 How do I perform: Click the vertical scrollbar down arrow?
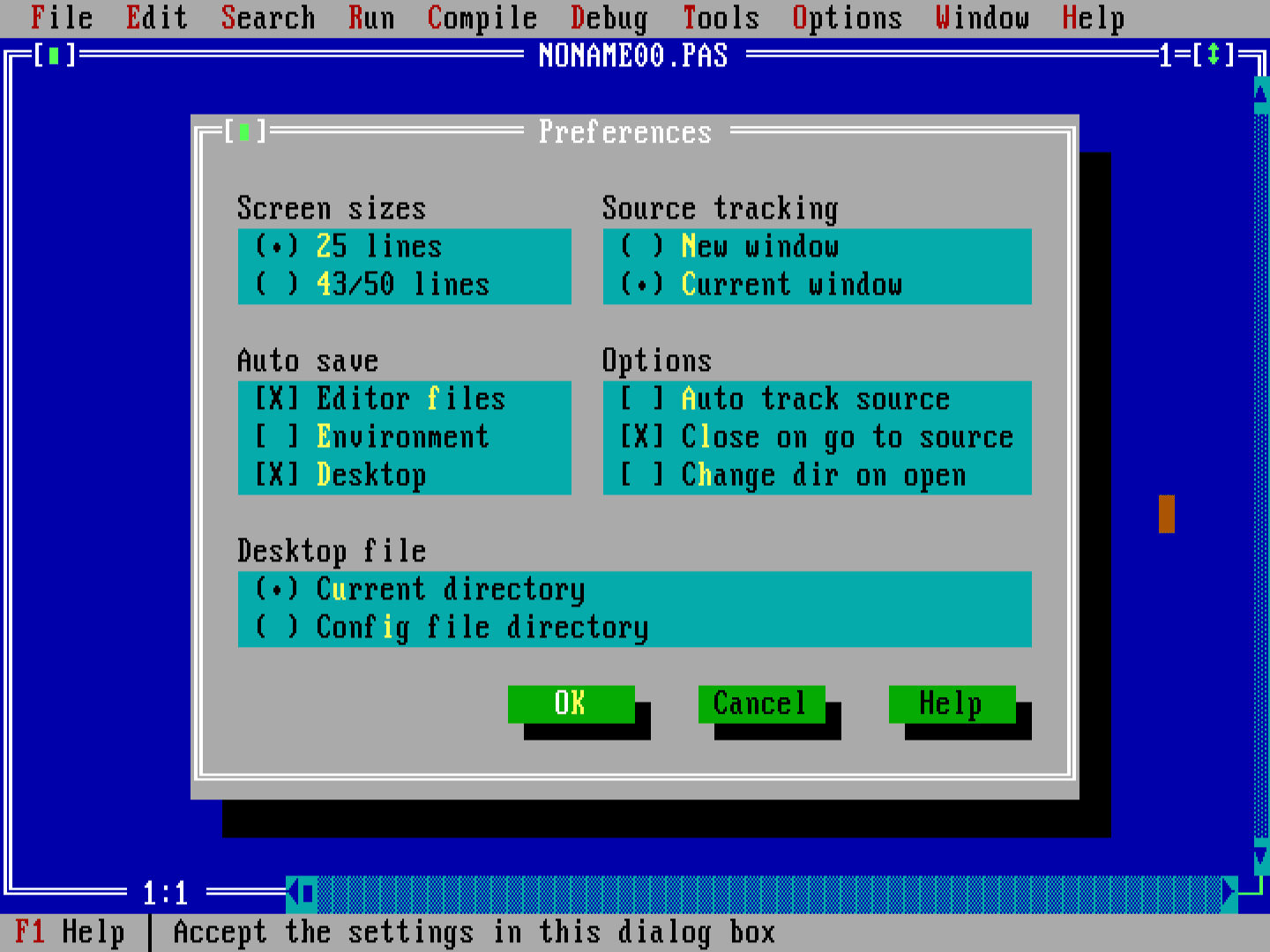(1262, 855)
